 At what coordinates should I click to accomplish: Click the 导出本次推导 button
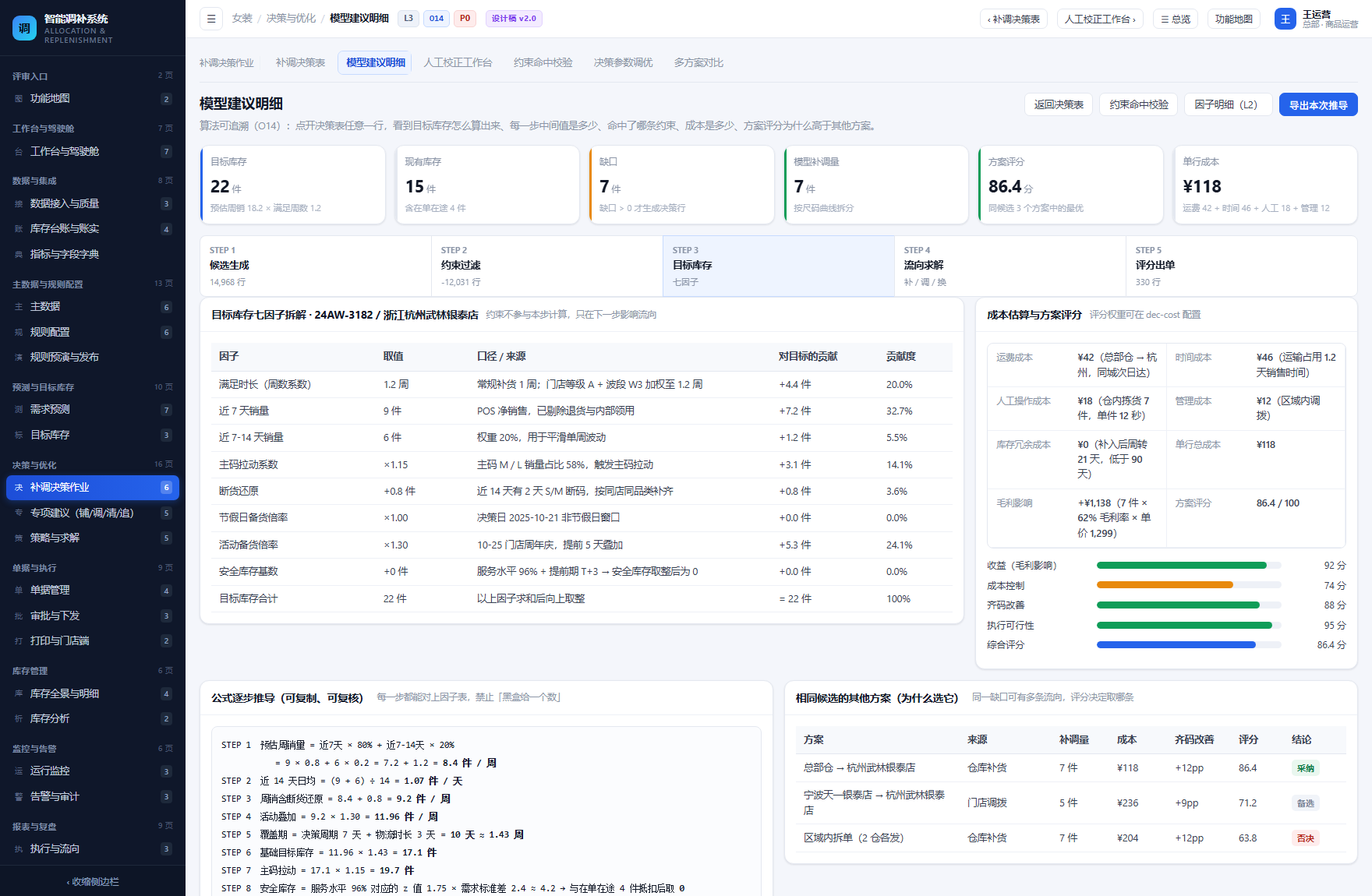tap(1318, 104)
